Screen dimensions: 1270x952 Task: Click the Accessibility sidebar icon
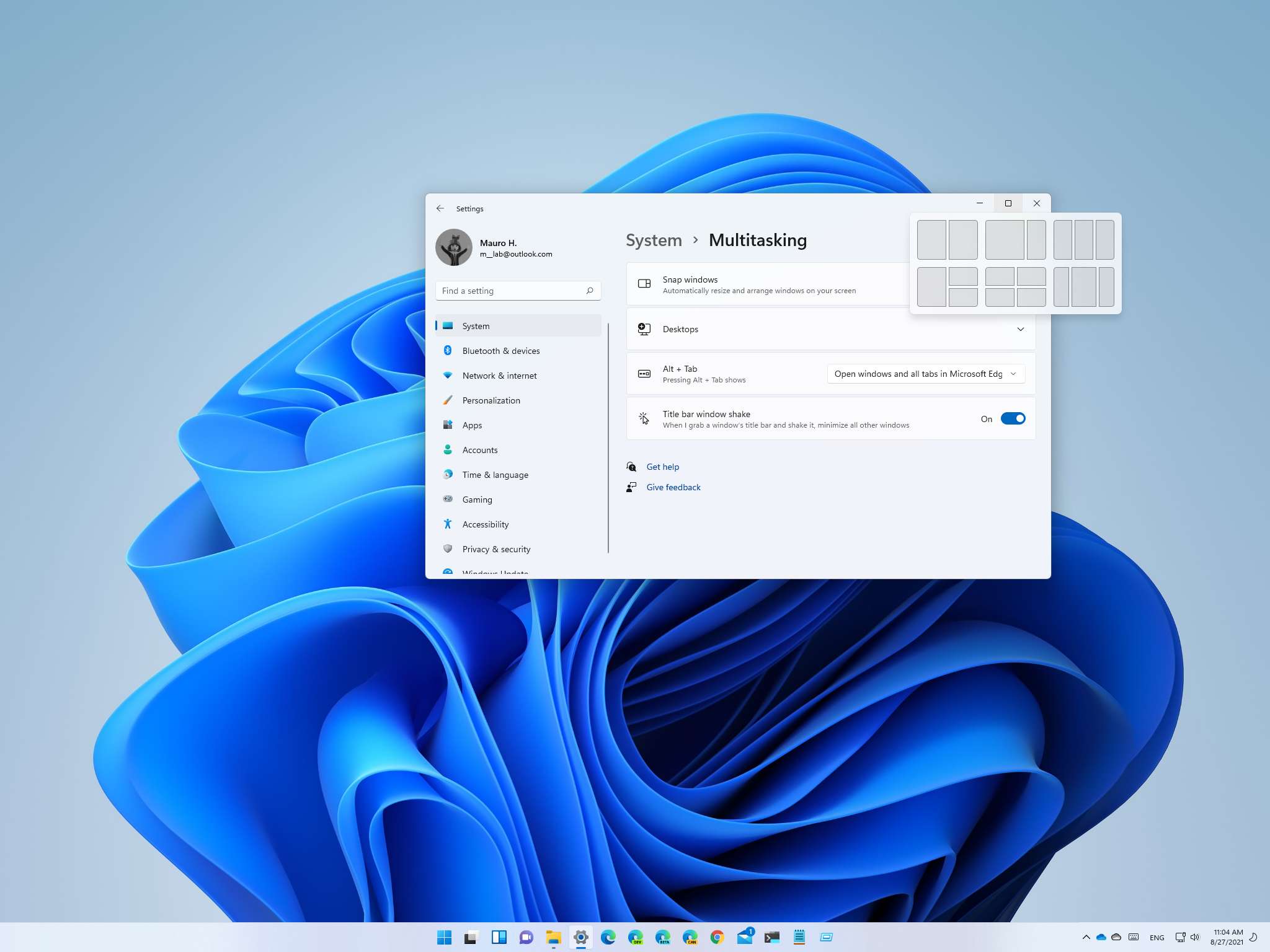[x=448, y=524]
